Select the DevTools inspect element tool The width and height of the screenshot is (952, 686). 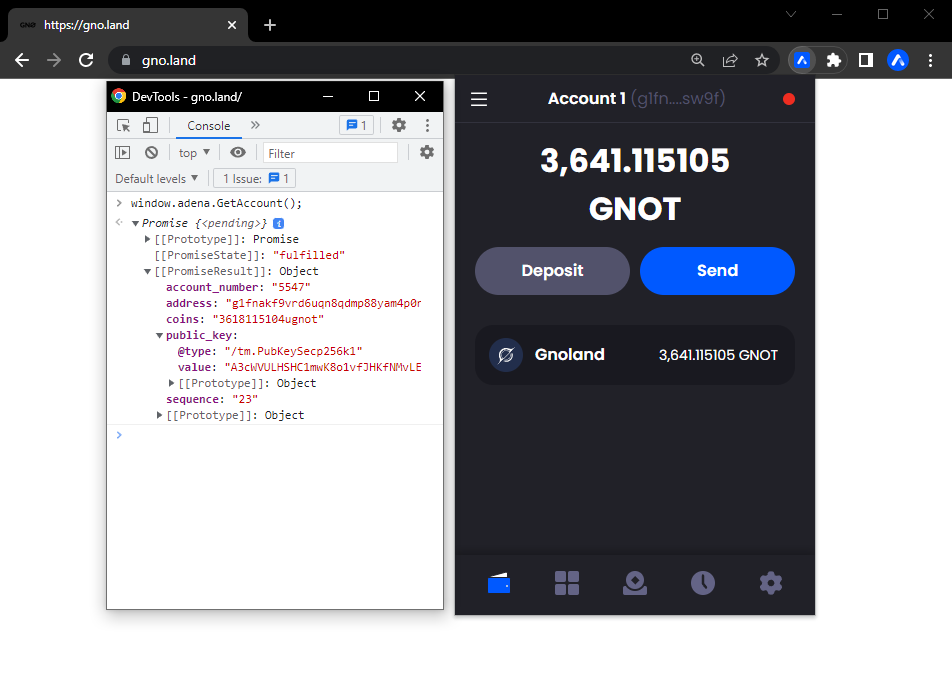click(123, 126)
